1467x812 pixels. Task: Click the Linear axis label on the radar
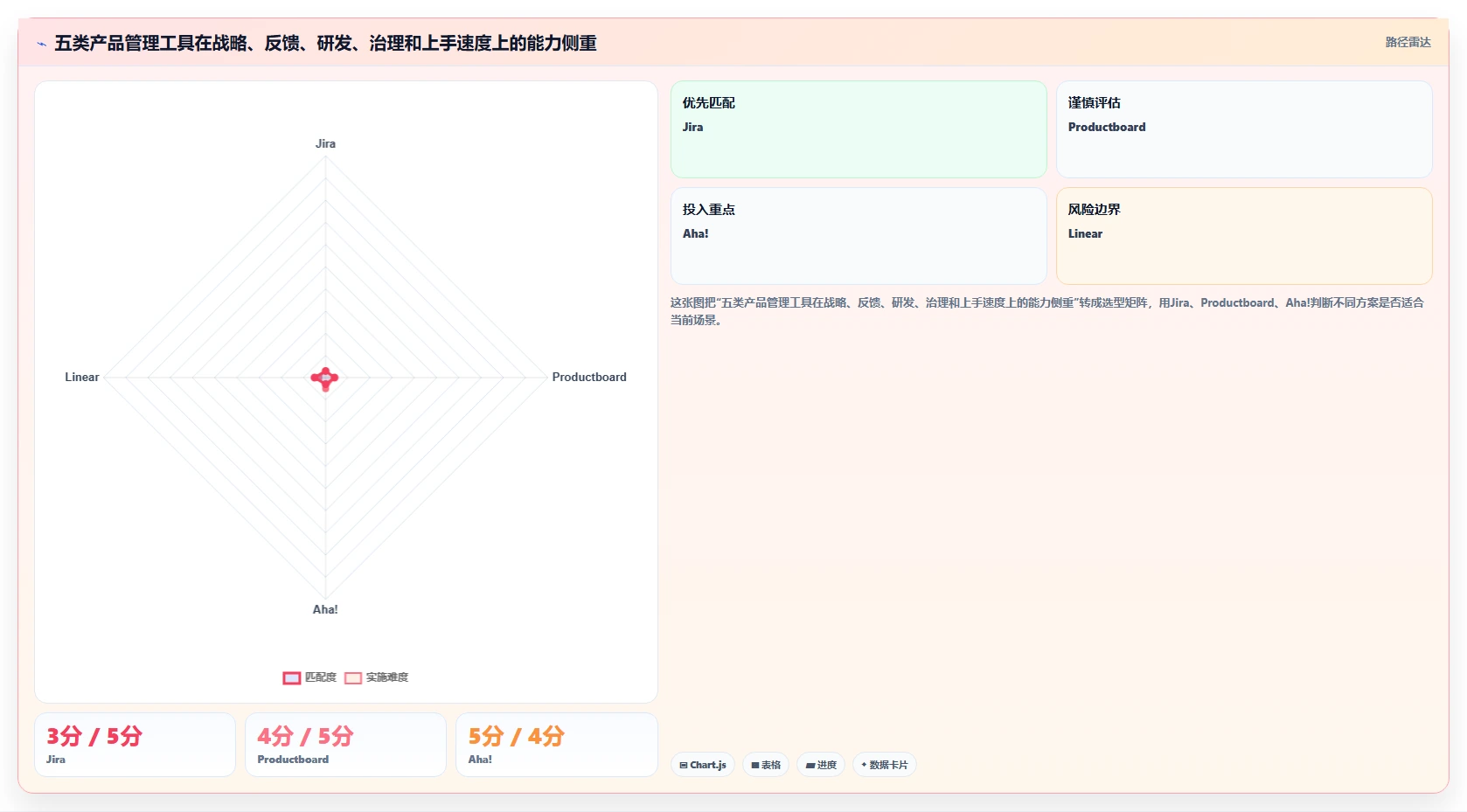(x=82, y=377)
